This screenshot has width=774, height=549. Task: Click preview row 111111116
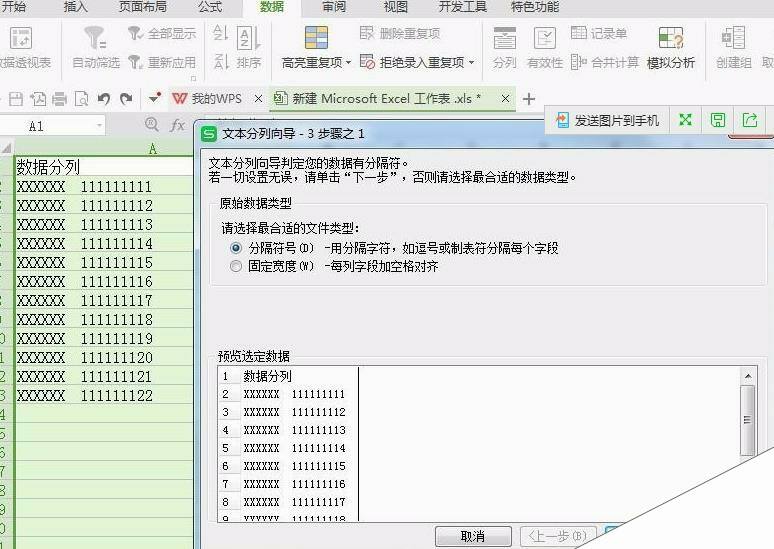[295, 484]
